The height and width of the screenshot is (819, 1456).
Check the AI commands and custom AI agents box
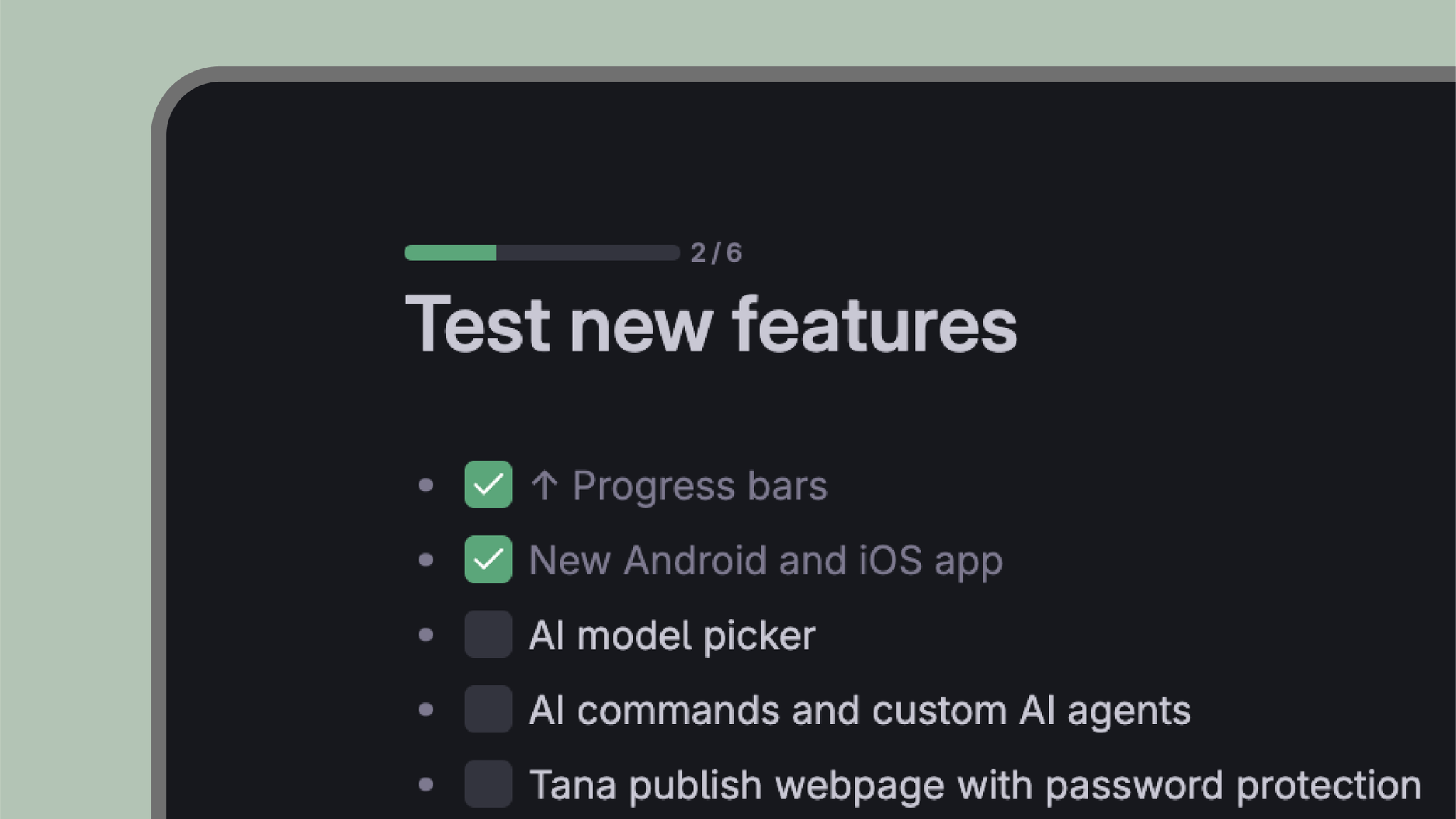(x=488, y=710)
